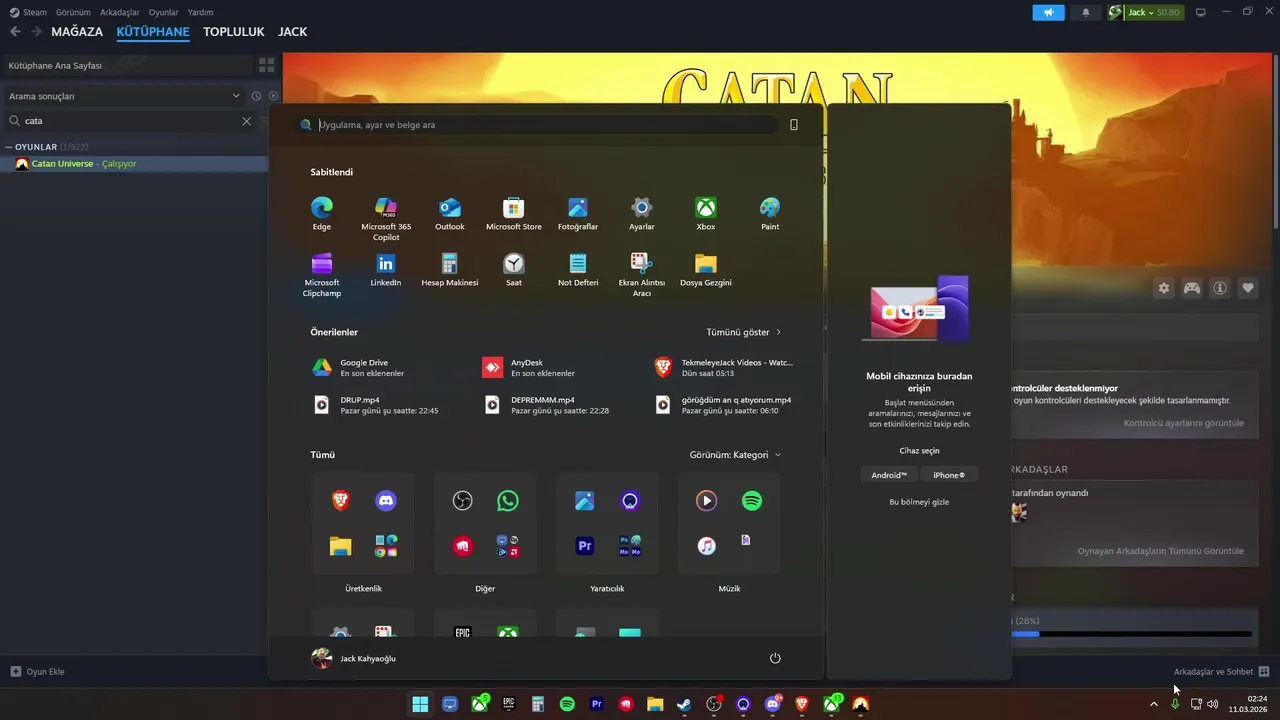Image resolution: width=1280 pixels, height=720 pixels.
Task: Toggle favorite heart for Catan Universe
Action: [x=1248, y=288]
